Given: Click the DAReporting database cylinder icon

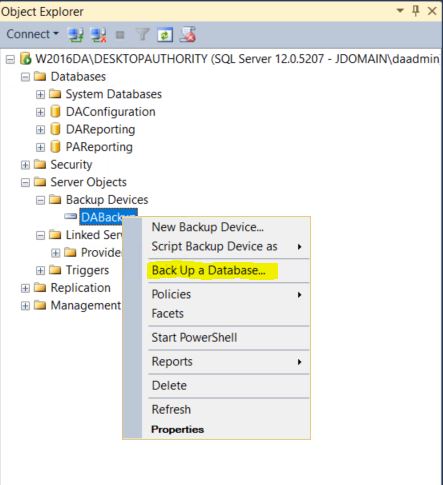Looking at the screenshot, I should click(x=55, y=129).
